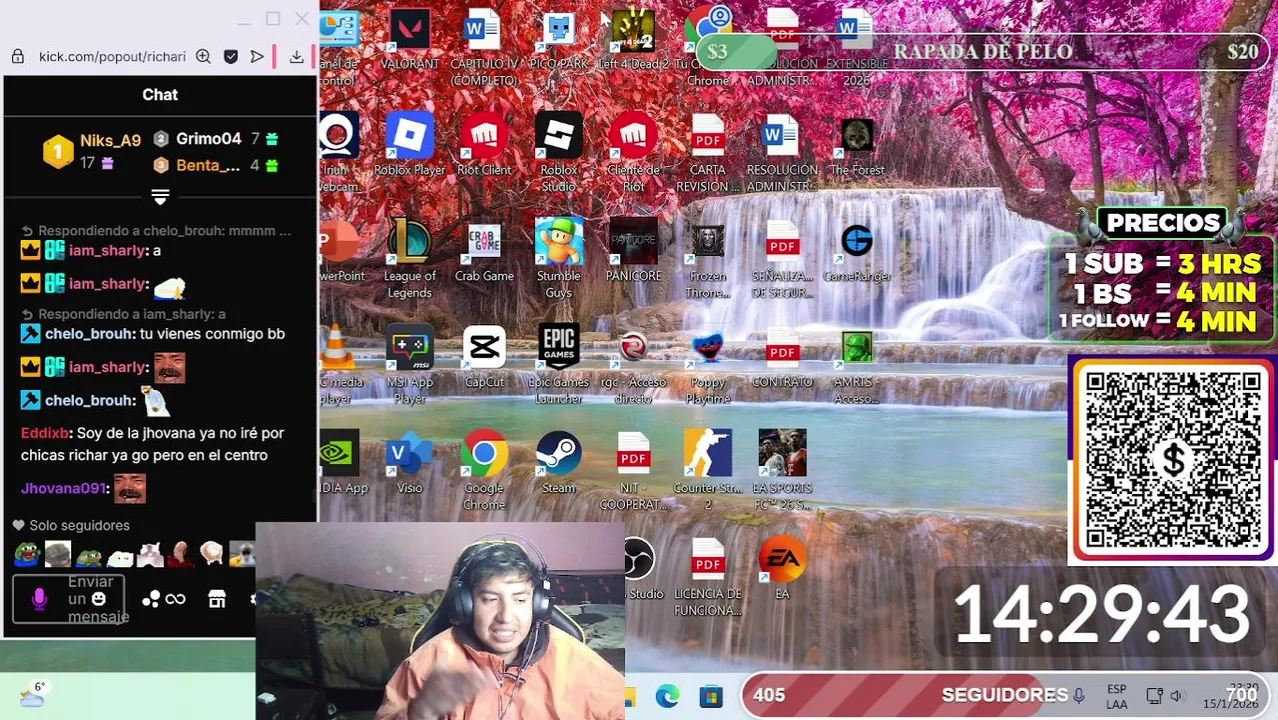Open the chat shop storefront icon
Screen dimensions: 1278x720
click(x=217, y=599)
